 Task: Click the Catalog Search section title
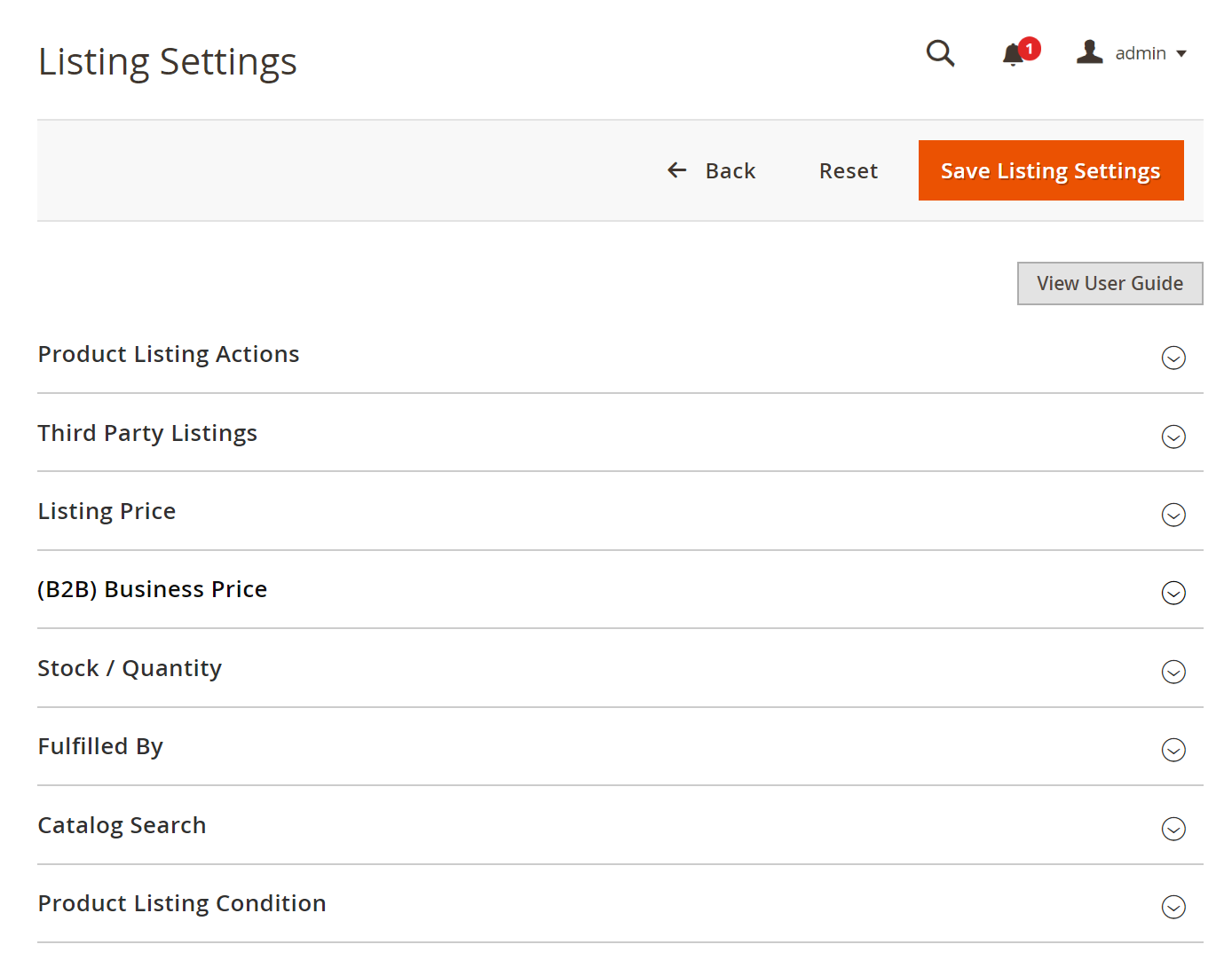122,825
